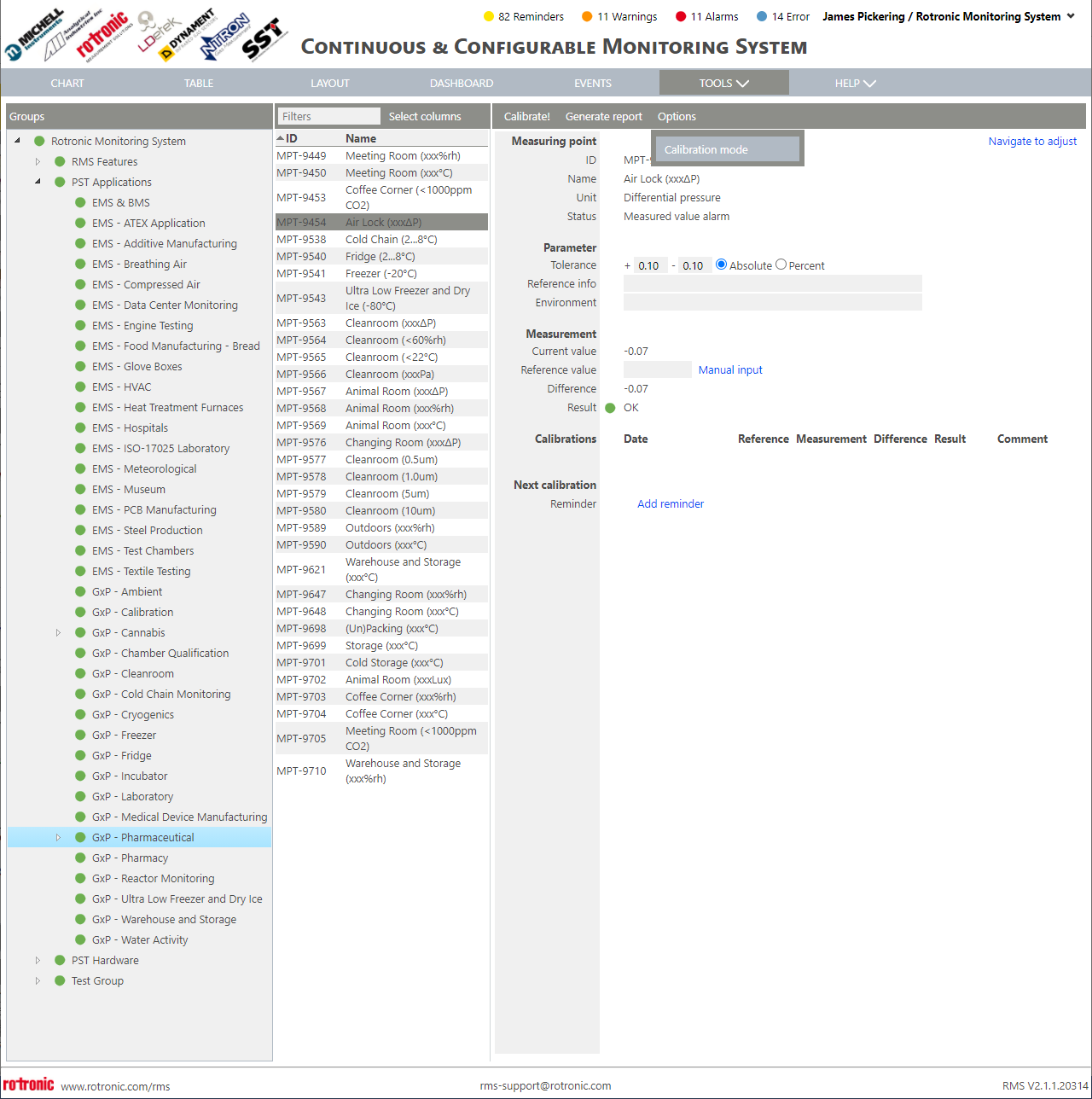Click the Add reminder link

tap(671, 503)
